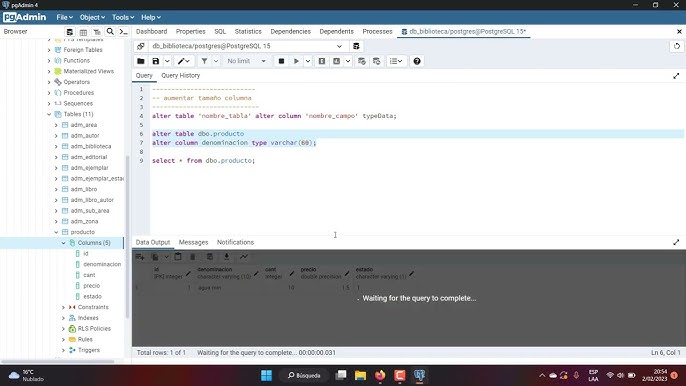Select the denominacion column in tree
The width and height of the screenshot is (686, 386).
click(x=102, y=264)
